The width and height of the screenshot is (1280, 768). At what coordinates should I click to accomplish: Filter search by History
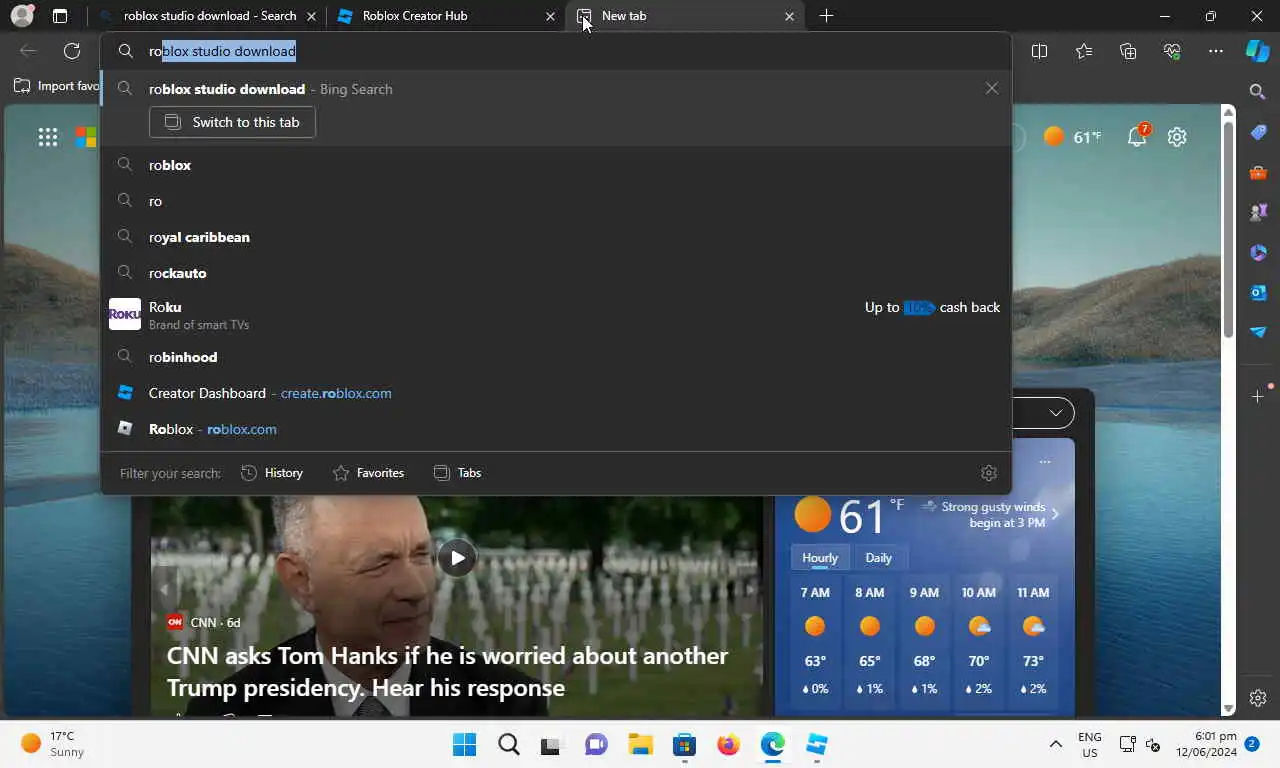272,473
